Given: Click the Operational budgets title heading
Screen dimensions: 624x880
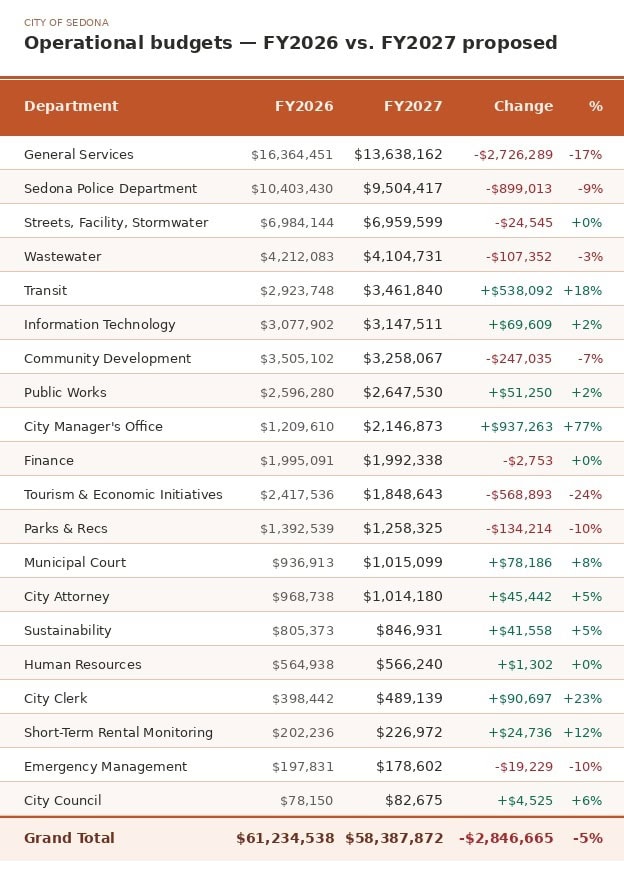Looking at the screenshot, I should point(291,43).
